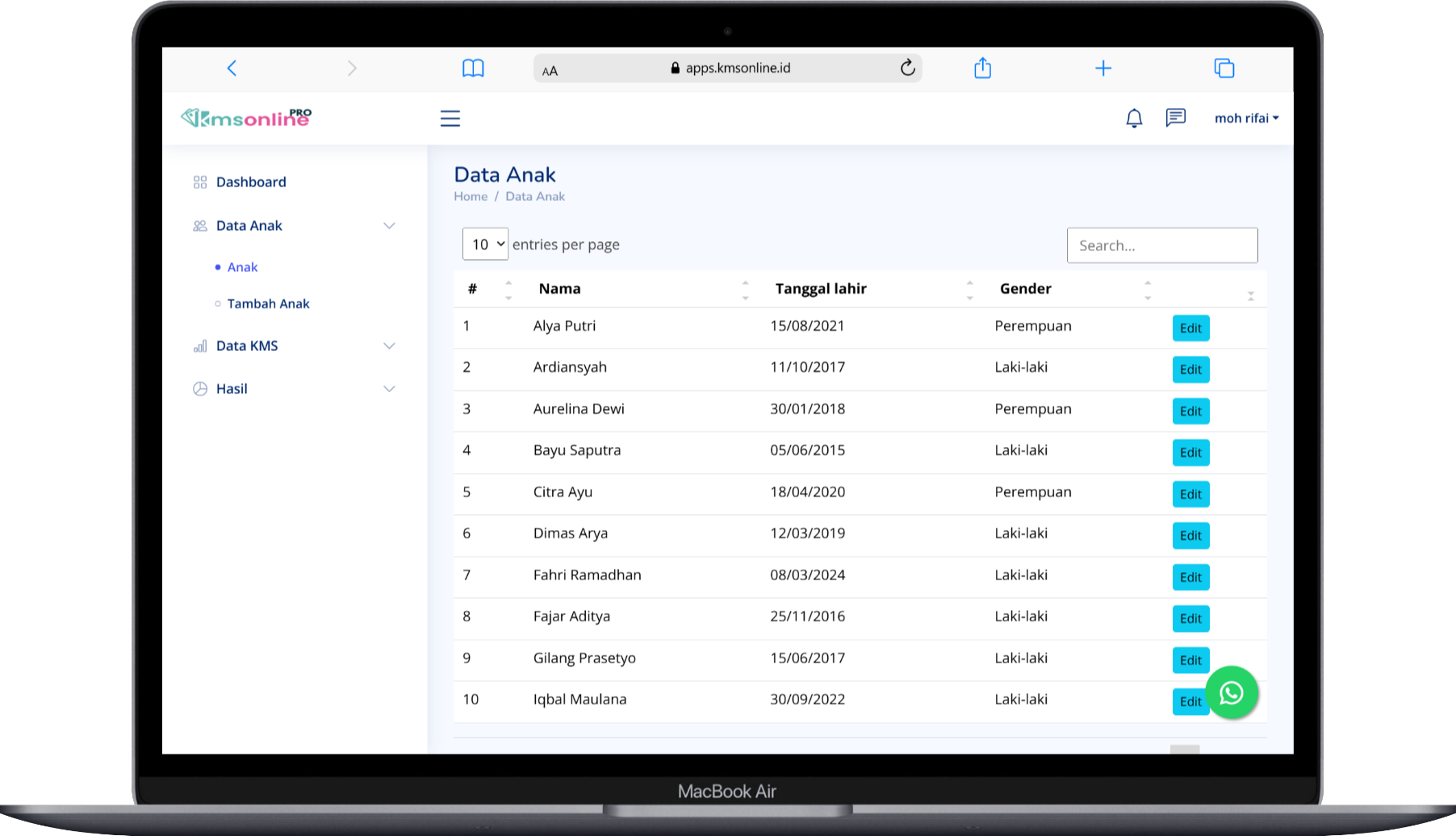Go back with browser back arrow
Viewport: 1456px width, 836px height.
point(232,69)
